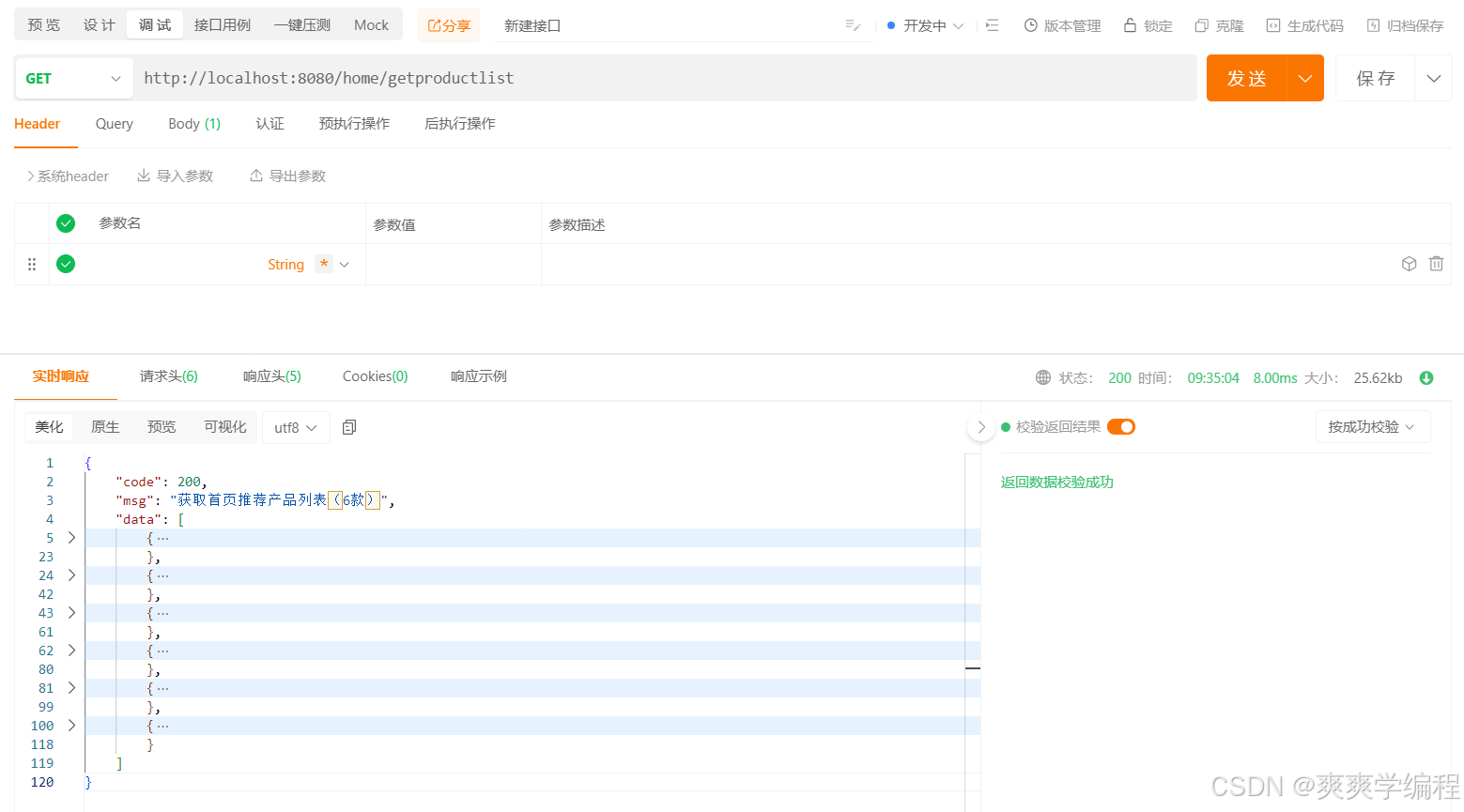The height and width of the screenshot is (812, 1464).
Task: Expand JSON object at line 43
Action: point(71,613)
